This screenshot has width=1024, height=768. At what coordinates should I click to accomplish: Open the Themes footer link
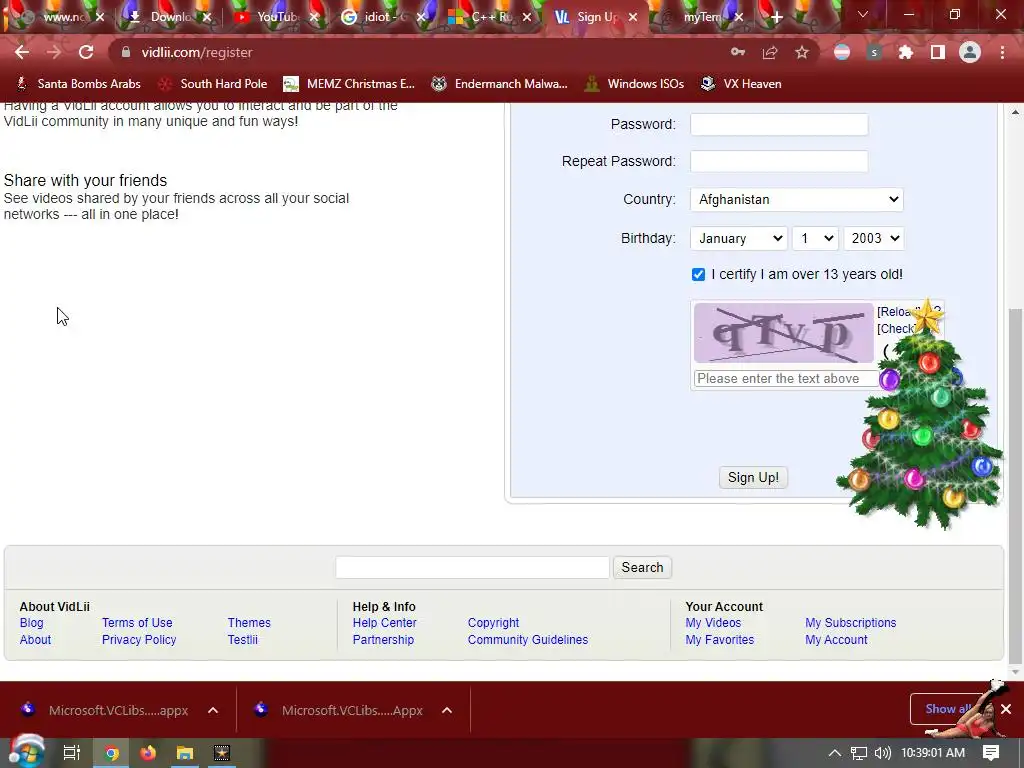[249, 623]
